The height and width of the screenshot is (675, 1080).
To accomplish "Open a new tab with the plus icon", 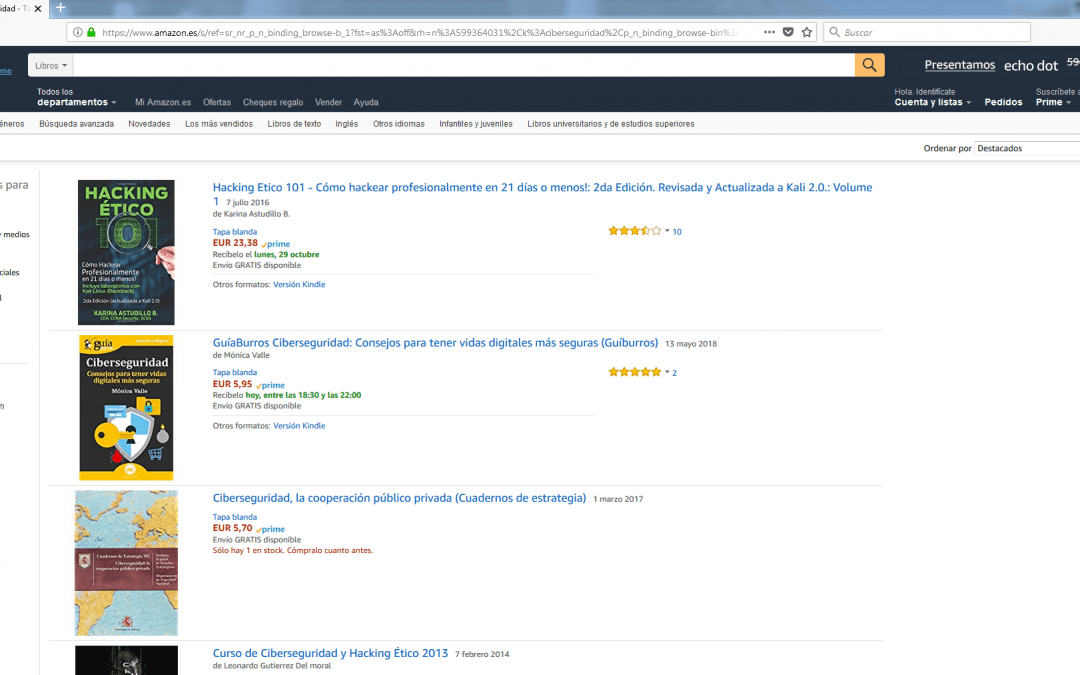I will (60, 7).
